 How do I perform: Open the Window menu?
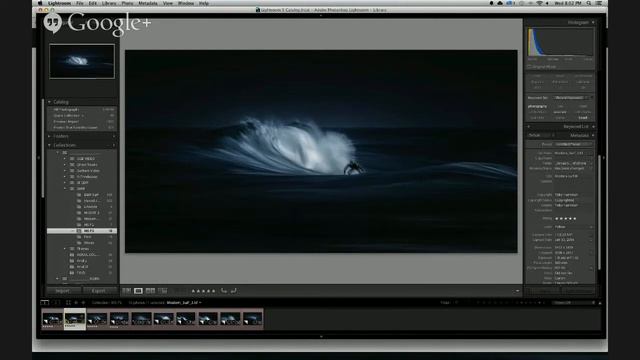(x=186, y=3)
